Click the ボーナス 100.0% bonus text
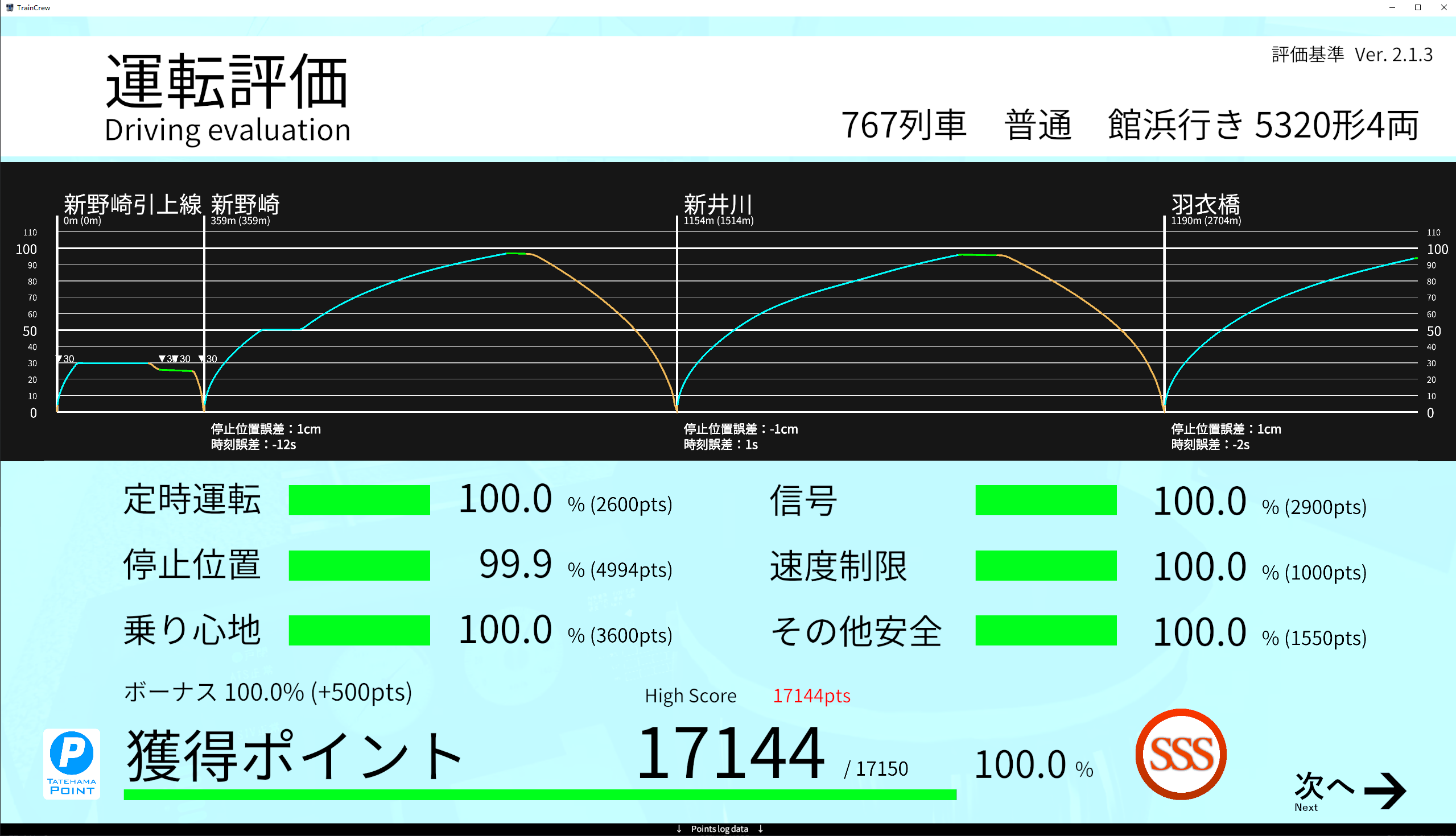The width and height of the screenshot is (1456, 836). tap(268, 692)
